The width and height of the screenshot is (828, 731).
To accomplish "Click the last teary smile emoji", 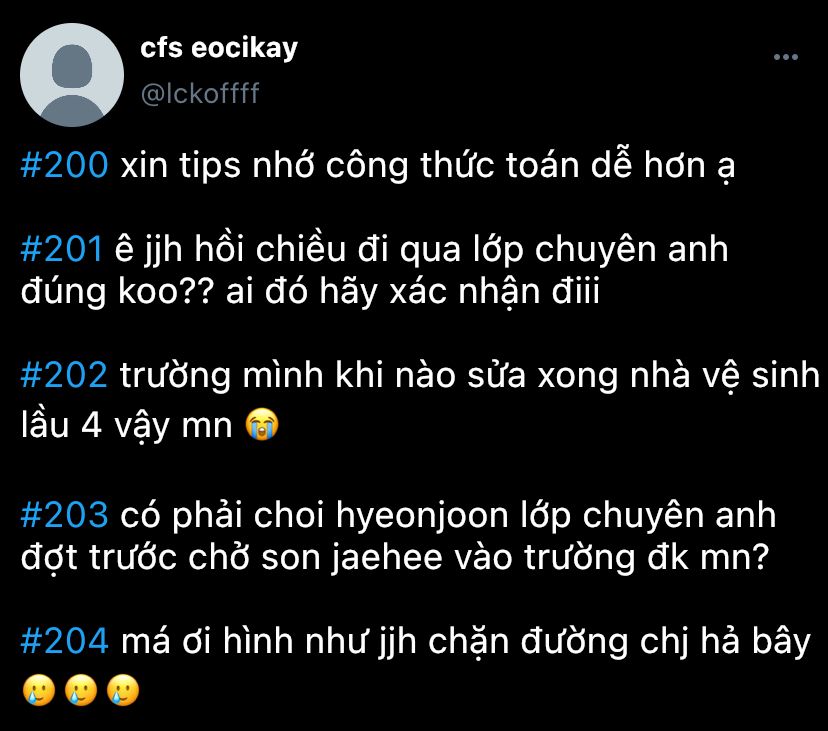I will pos(123,690).
